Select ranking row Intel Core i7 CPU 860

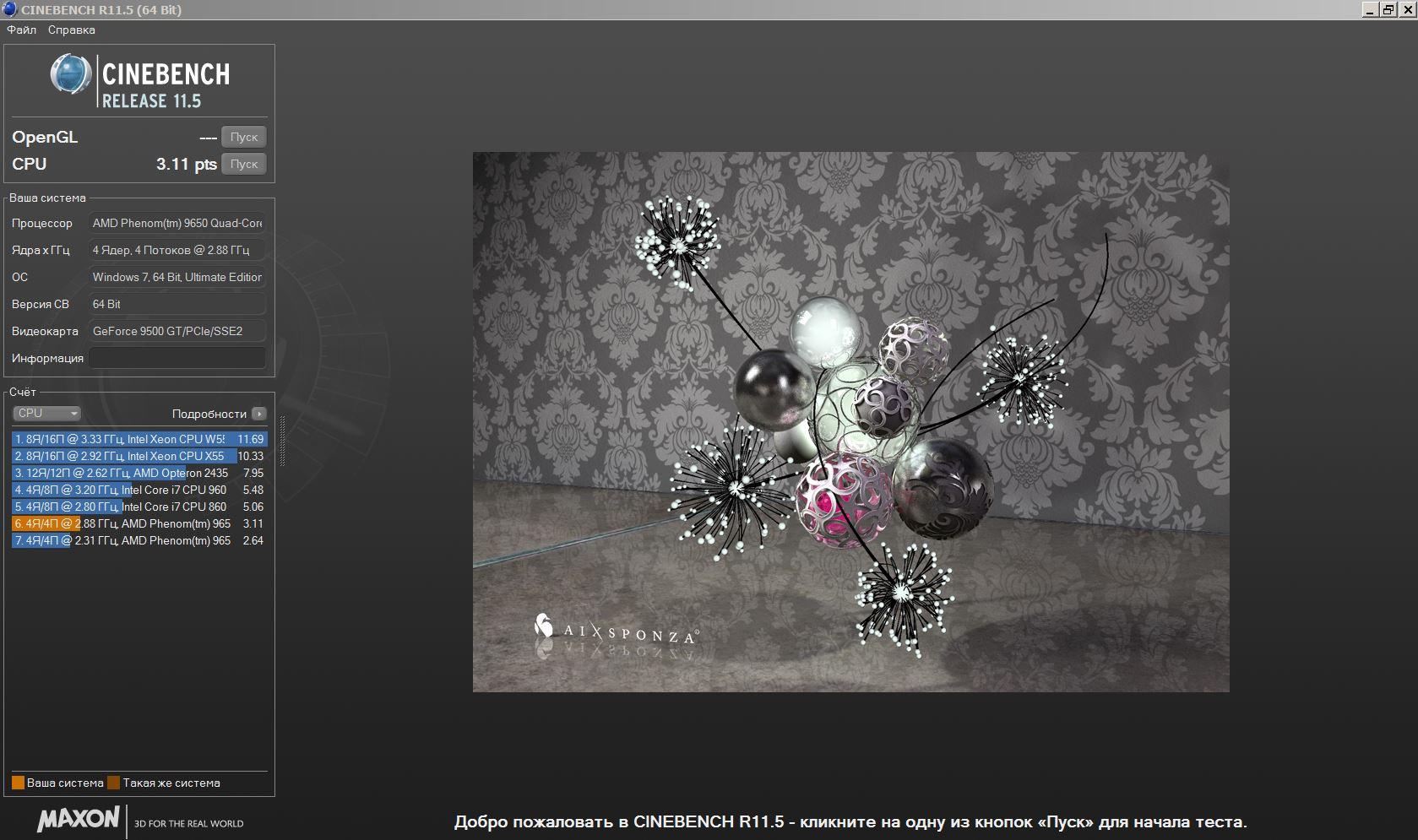coord(139,507)
